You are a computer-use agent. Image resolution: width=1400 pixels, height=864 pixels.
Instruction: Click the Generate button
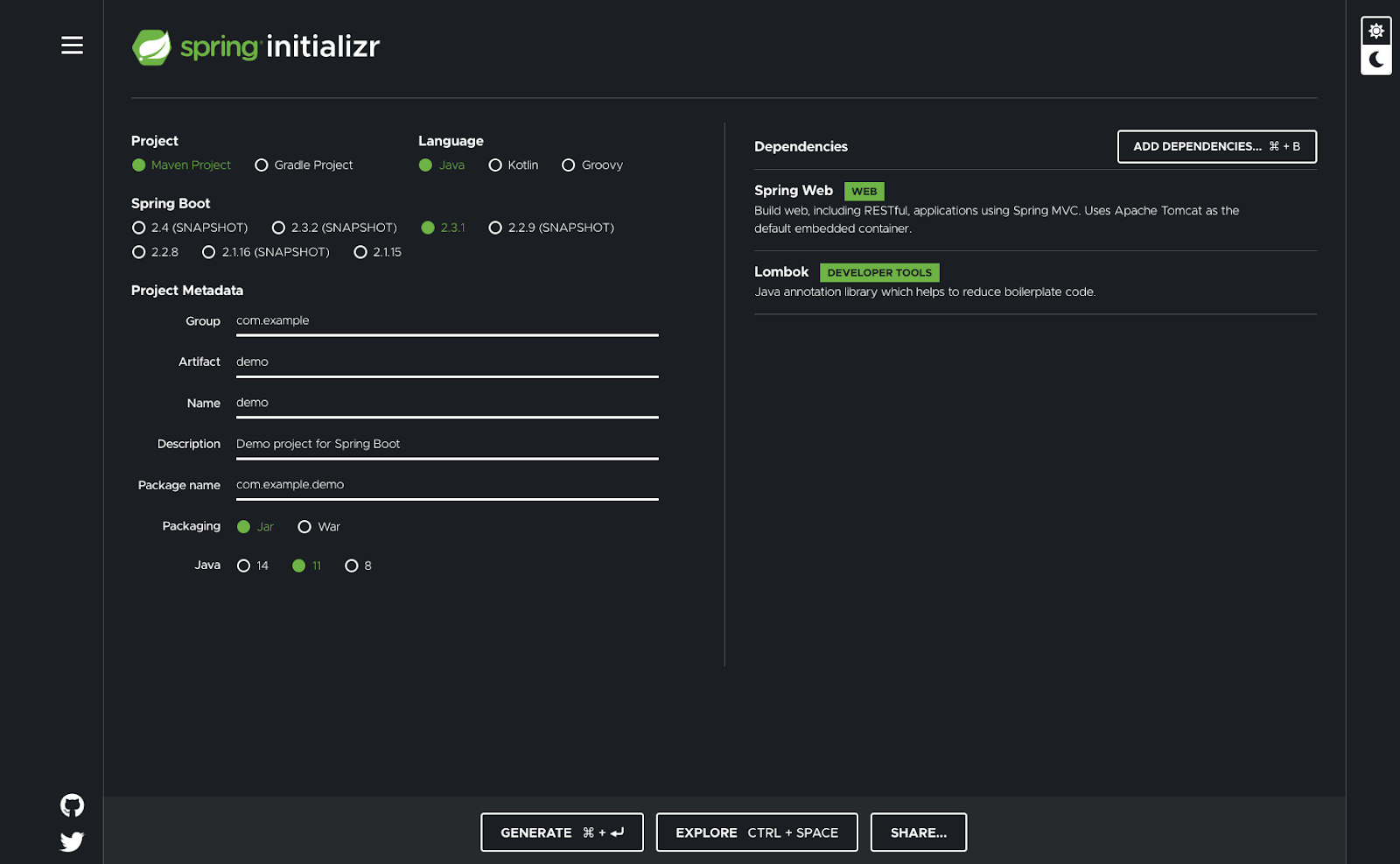[562, 832]
